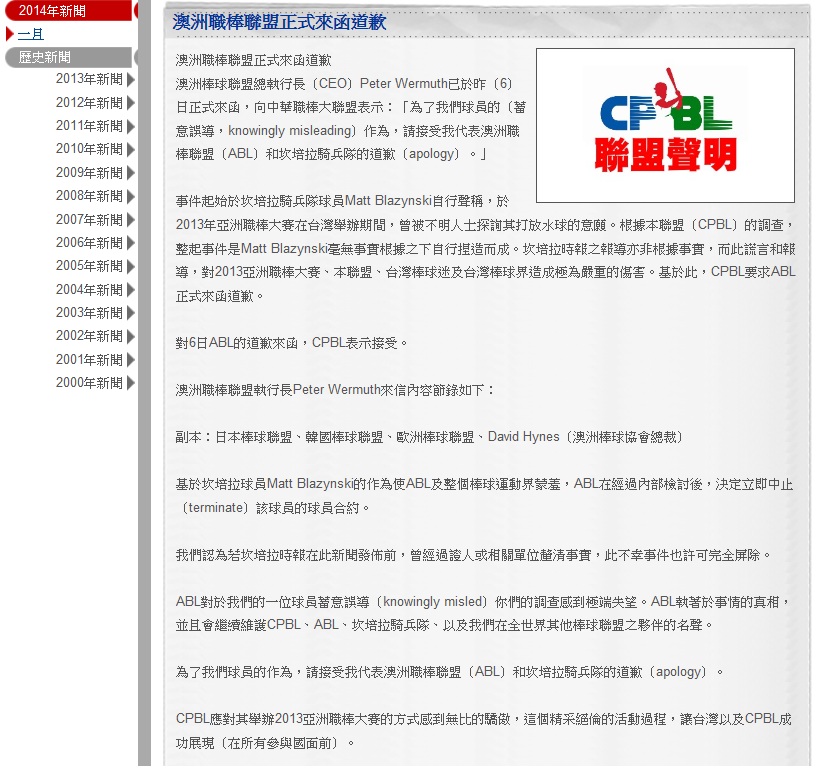Viewport: 820px width, 776px height.
Task: Click the arrow icon beside 2003年新聞
Action: pyautogui.click(x=131, y=313)
